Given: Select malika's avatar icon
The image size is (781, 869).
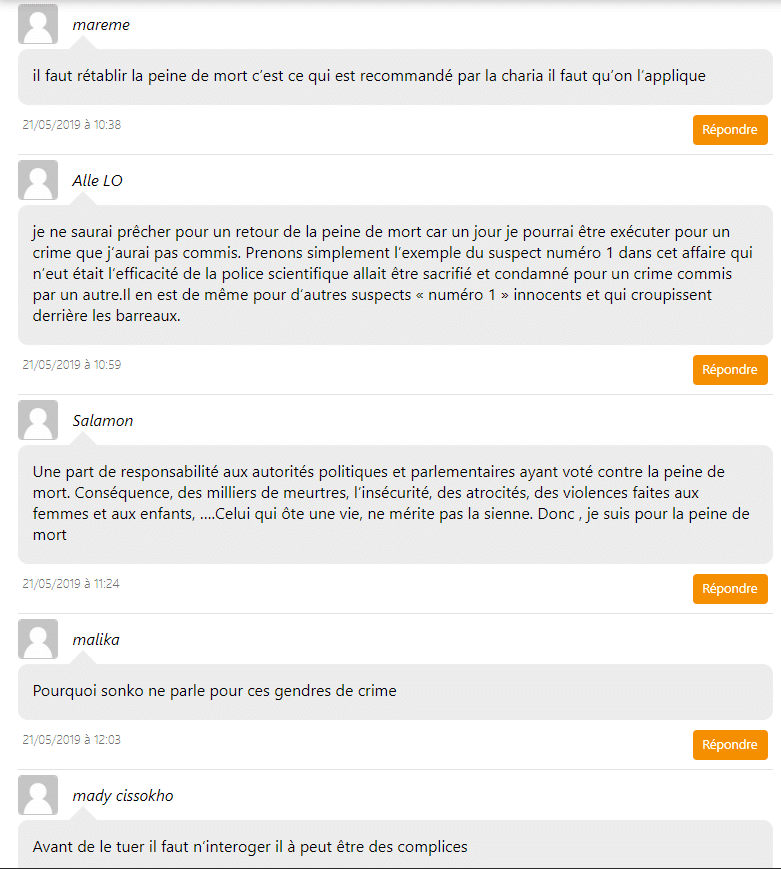Looking at the screenshot, I should (x=38, y=639).
